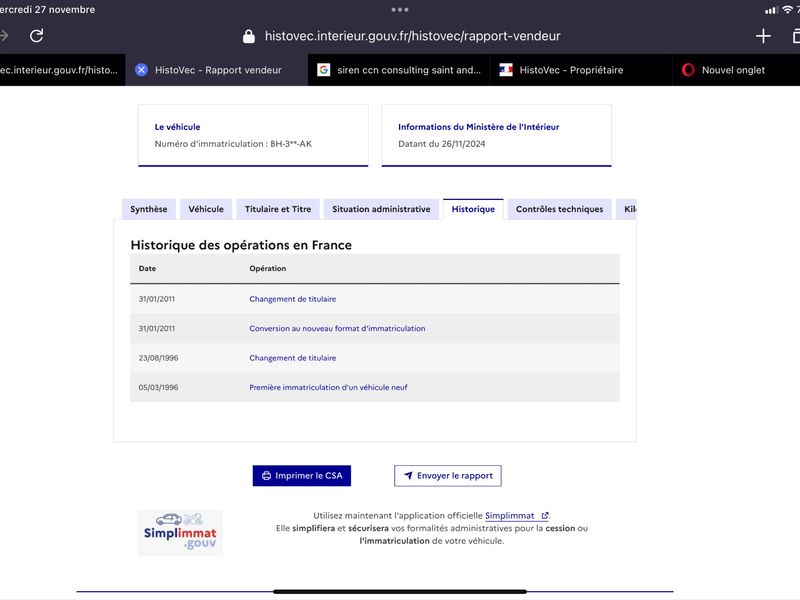Click the padlock icon in address bar
The image size is (800, 600).
[x=248, y=36]
